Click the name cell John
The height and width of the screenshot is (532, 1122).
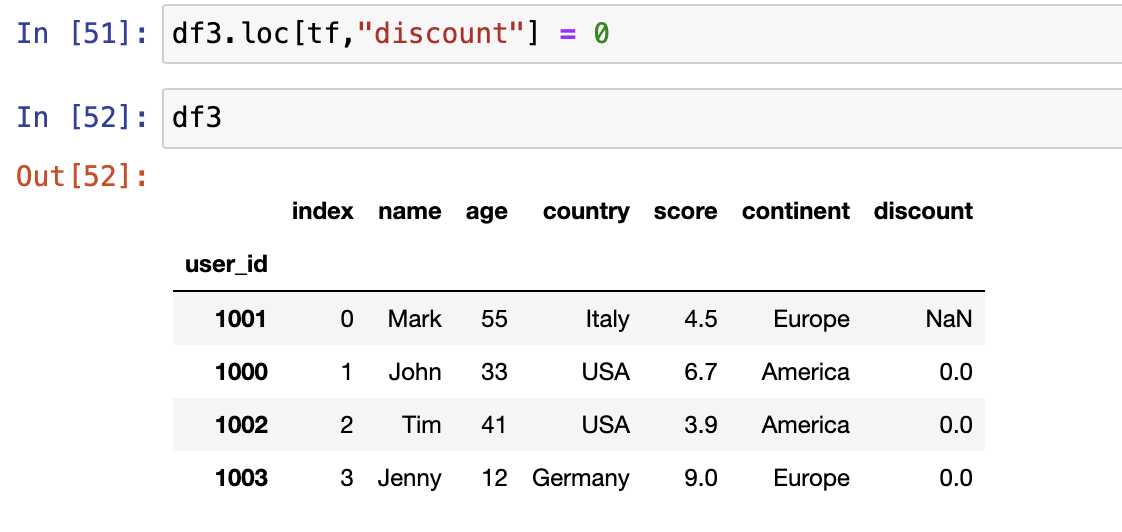(x=415, y=372)
